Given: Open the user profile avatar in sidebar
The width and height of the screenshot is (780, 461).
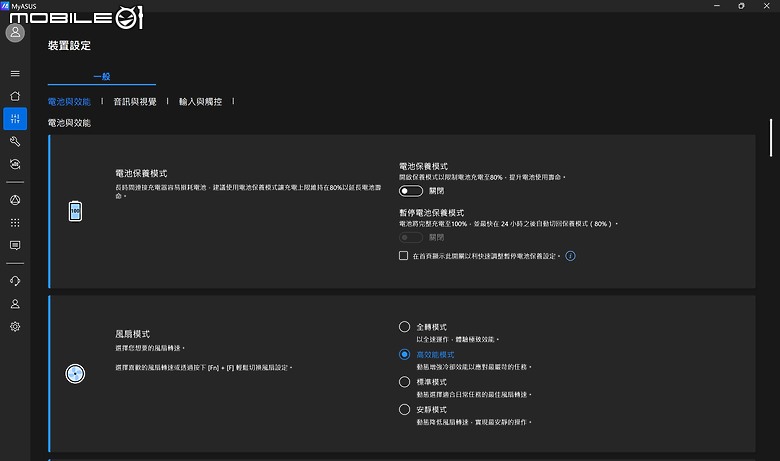Looking at the screenshot, I should coord(15,33).
